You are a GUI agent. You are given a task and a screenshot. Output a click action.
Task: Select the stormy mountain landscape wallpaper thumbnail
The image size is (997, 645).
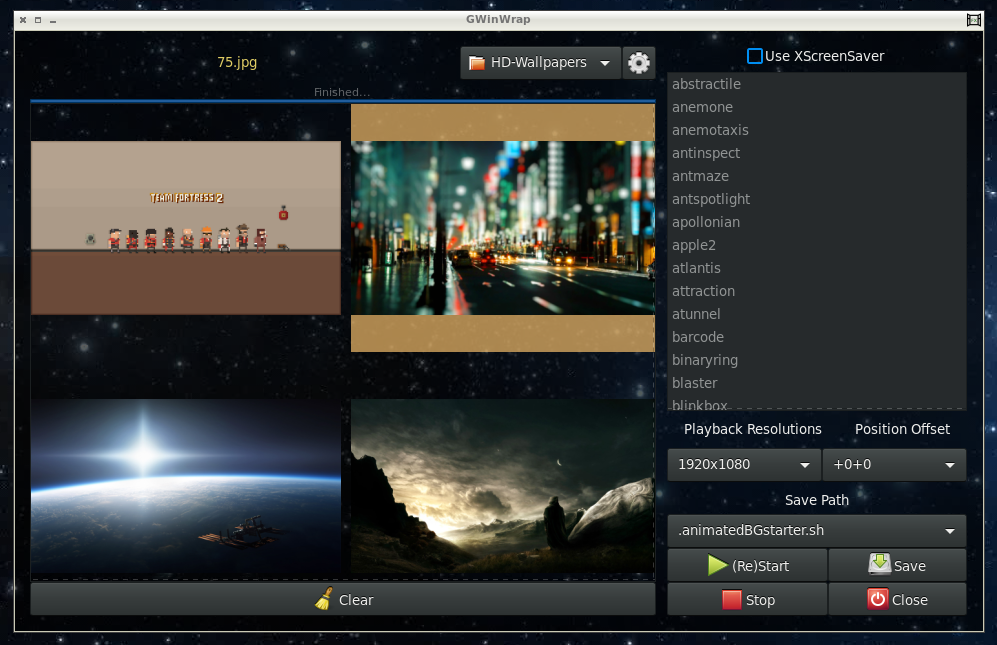click(x=502, y=487)
